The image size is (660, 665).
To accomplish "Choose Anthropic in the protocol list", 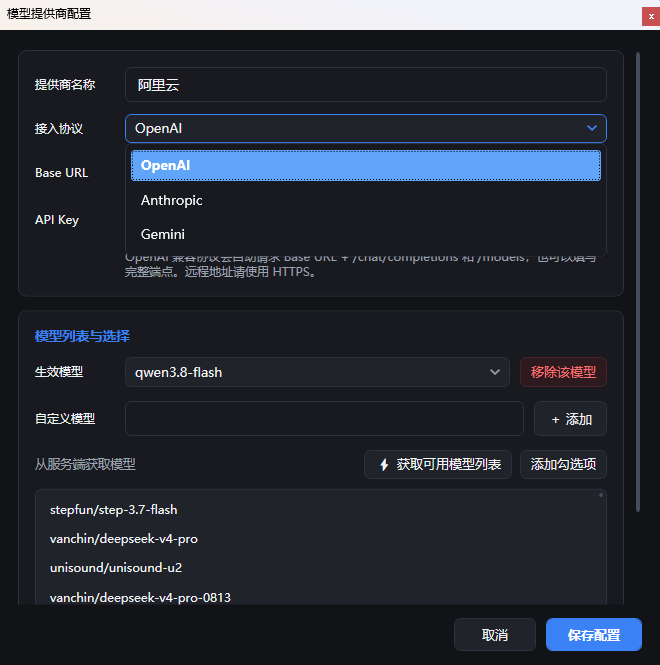I will tap(366, 200).
